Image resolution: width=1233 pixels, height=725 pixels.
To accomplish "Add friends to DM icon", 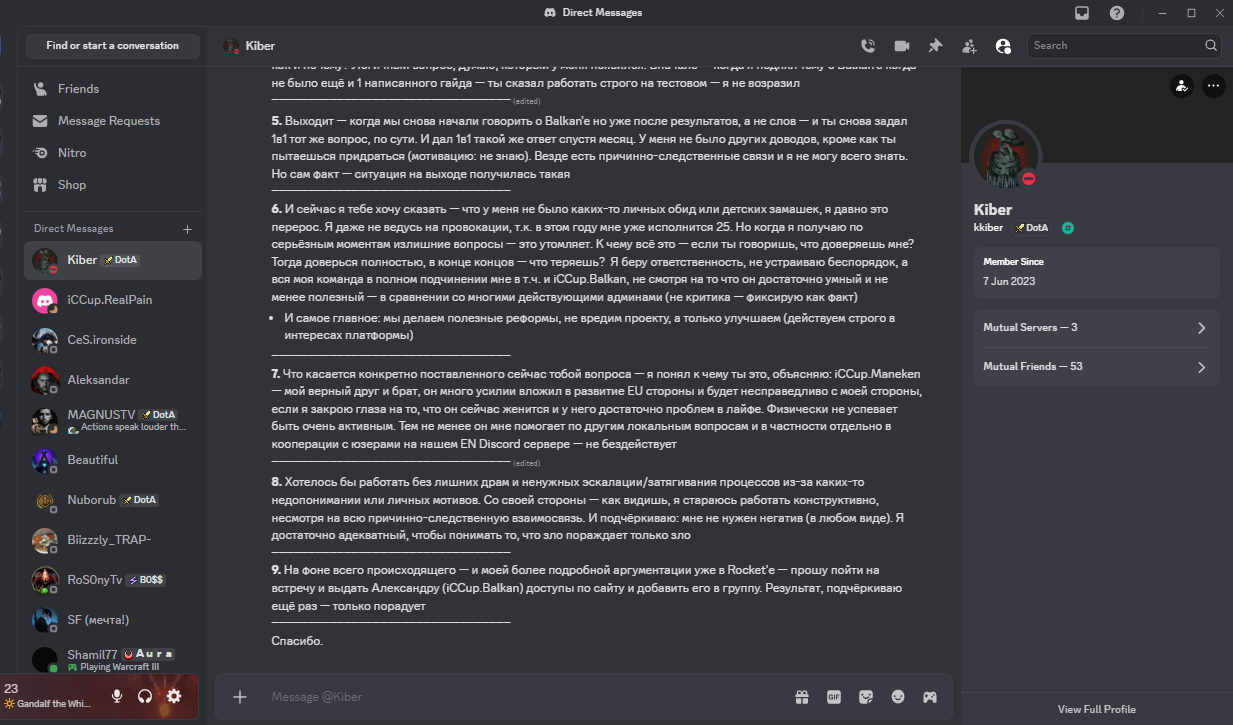I will click(x=969, y=46).
